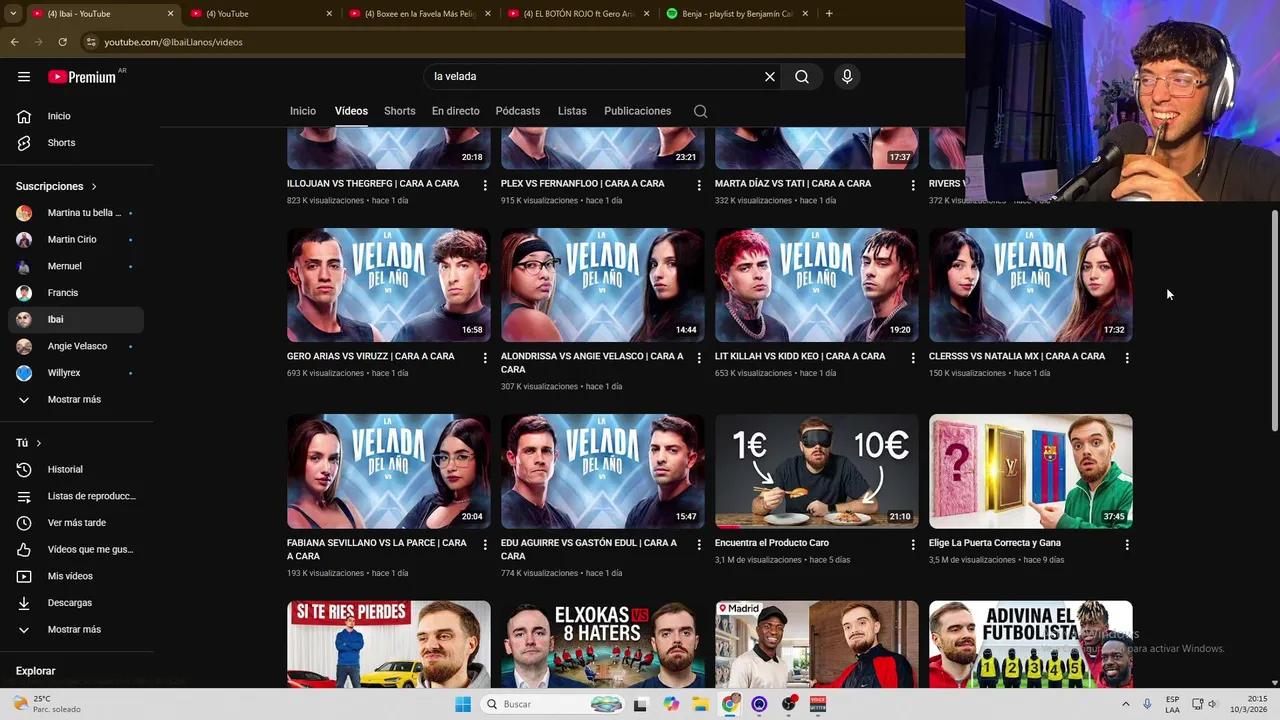
Task: Open Lit Killah vs Kidd Keo thumbnail
Action: click(x=817, y=285)
